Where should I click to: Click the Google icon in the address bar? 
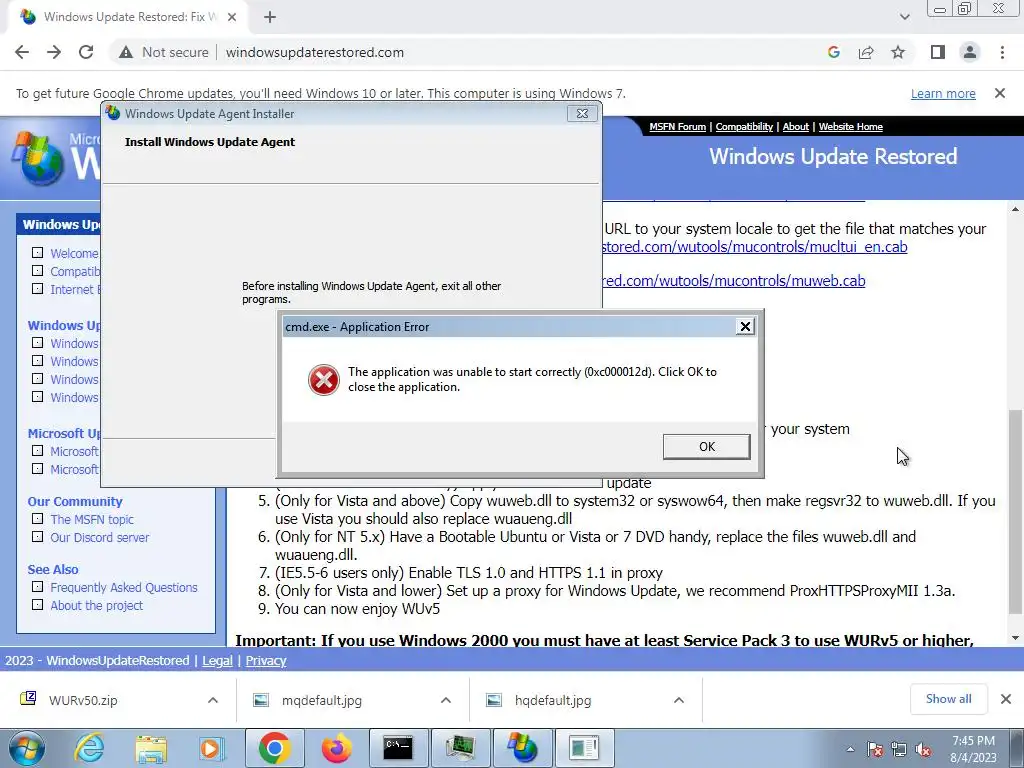tap(833, 52)
